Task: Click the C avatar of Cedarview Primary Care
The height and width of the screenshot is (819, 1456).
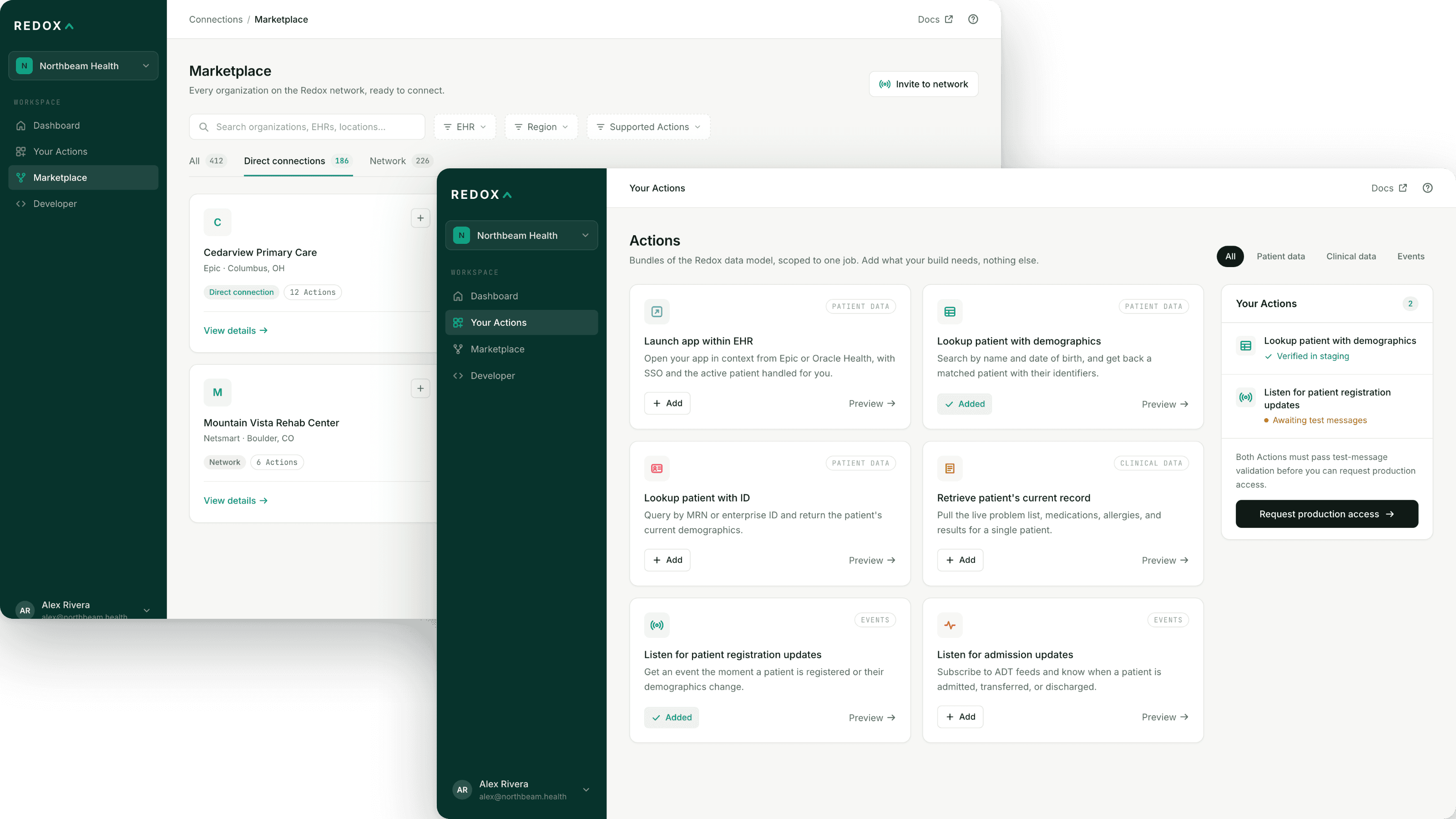Action: pos(217,222)
